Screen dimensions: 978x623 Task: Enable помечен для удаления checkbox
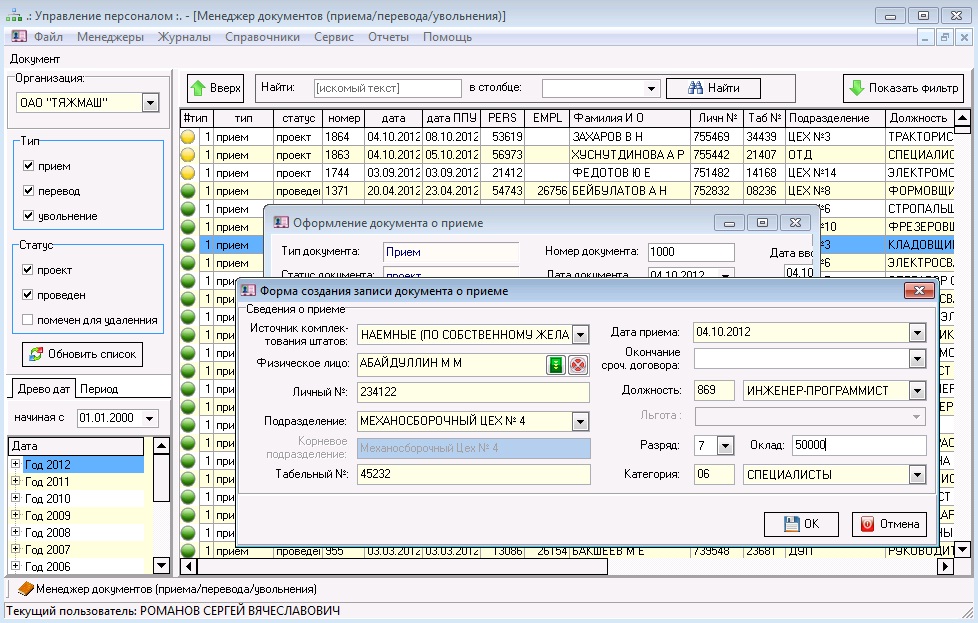pos(29,320)
